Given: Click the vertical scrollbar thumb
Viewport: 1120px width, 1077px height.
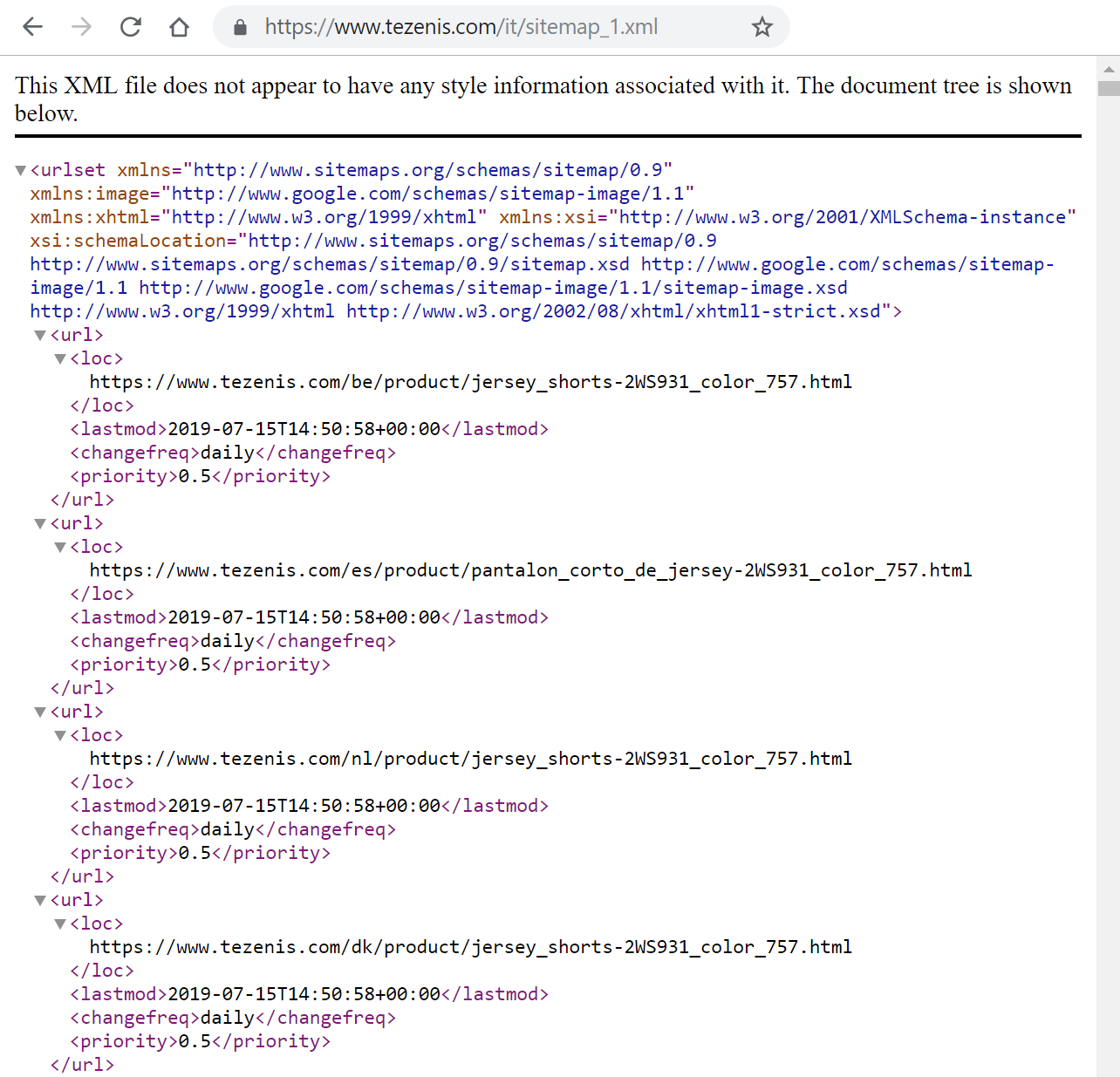Looking at the screenshot, I should 1109,88.
